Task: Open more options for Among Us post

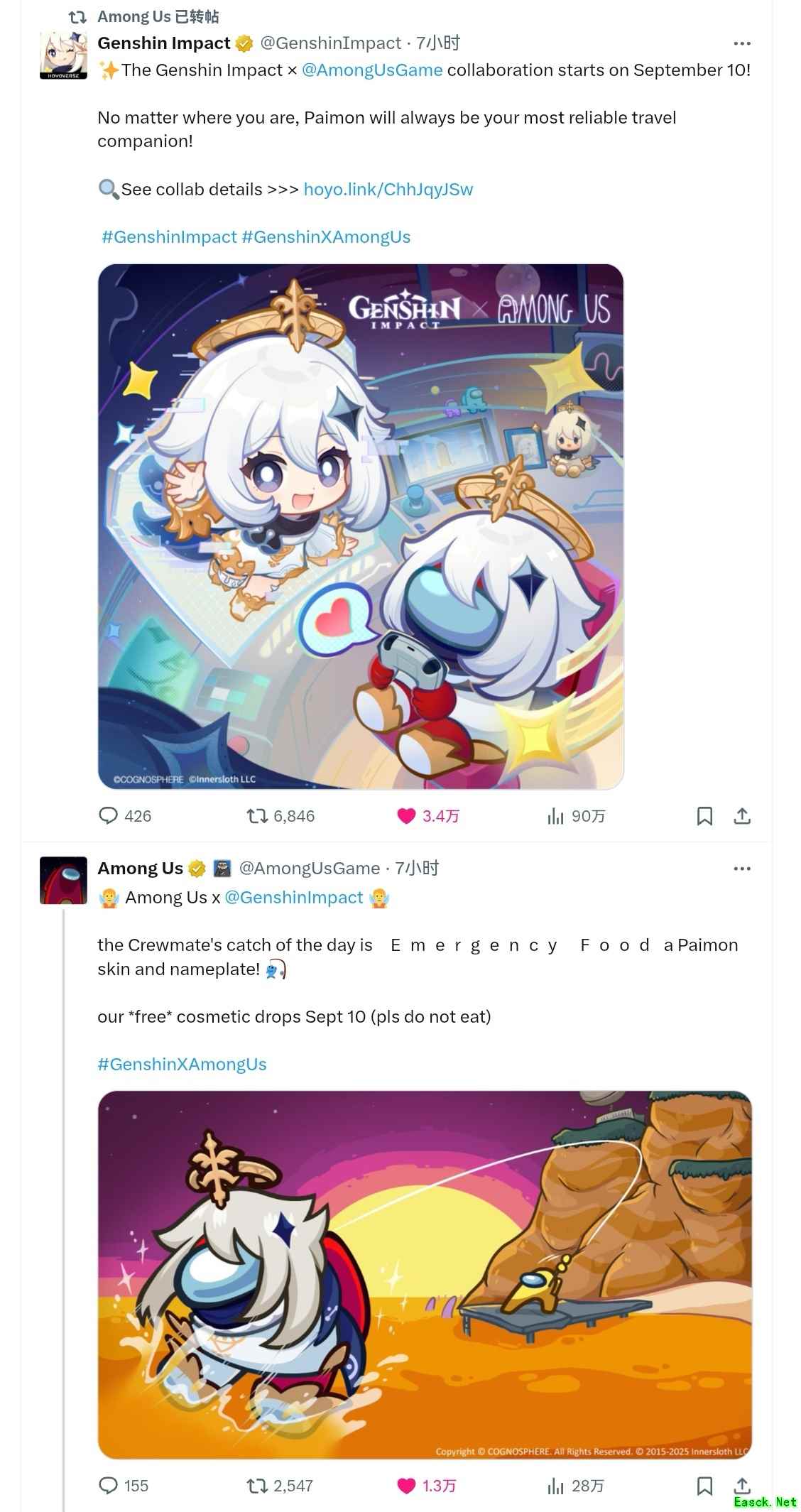Action: (742, 869)
